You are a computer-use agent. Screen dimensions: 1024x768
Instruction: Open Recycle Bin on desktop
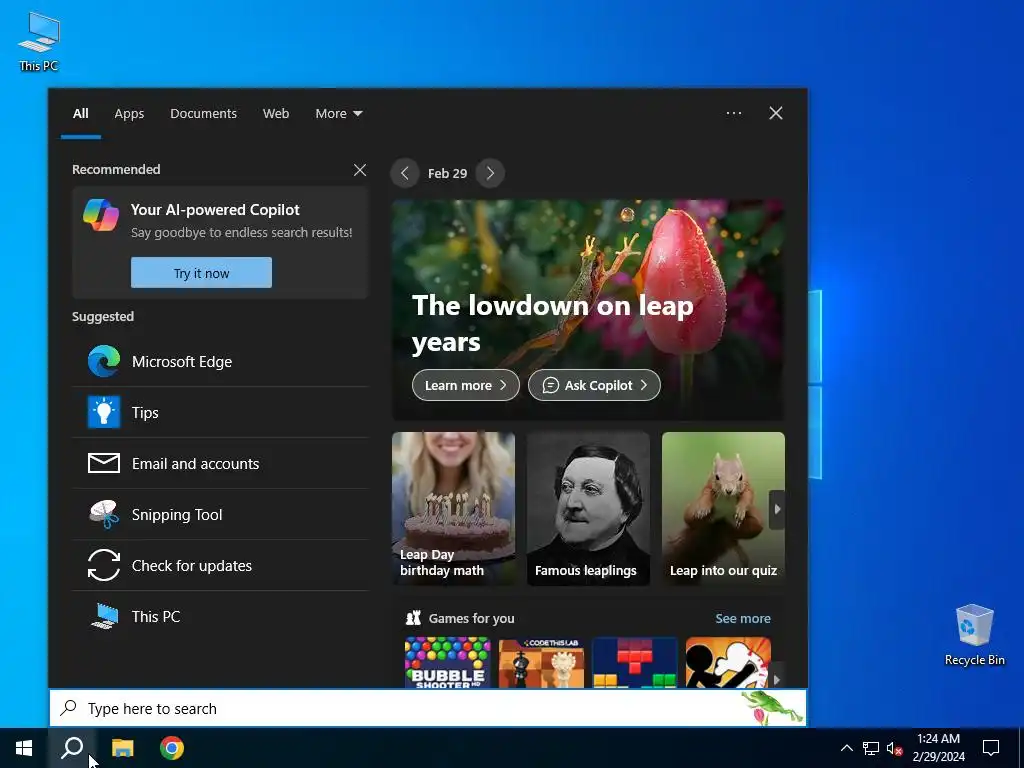974,635
